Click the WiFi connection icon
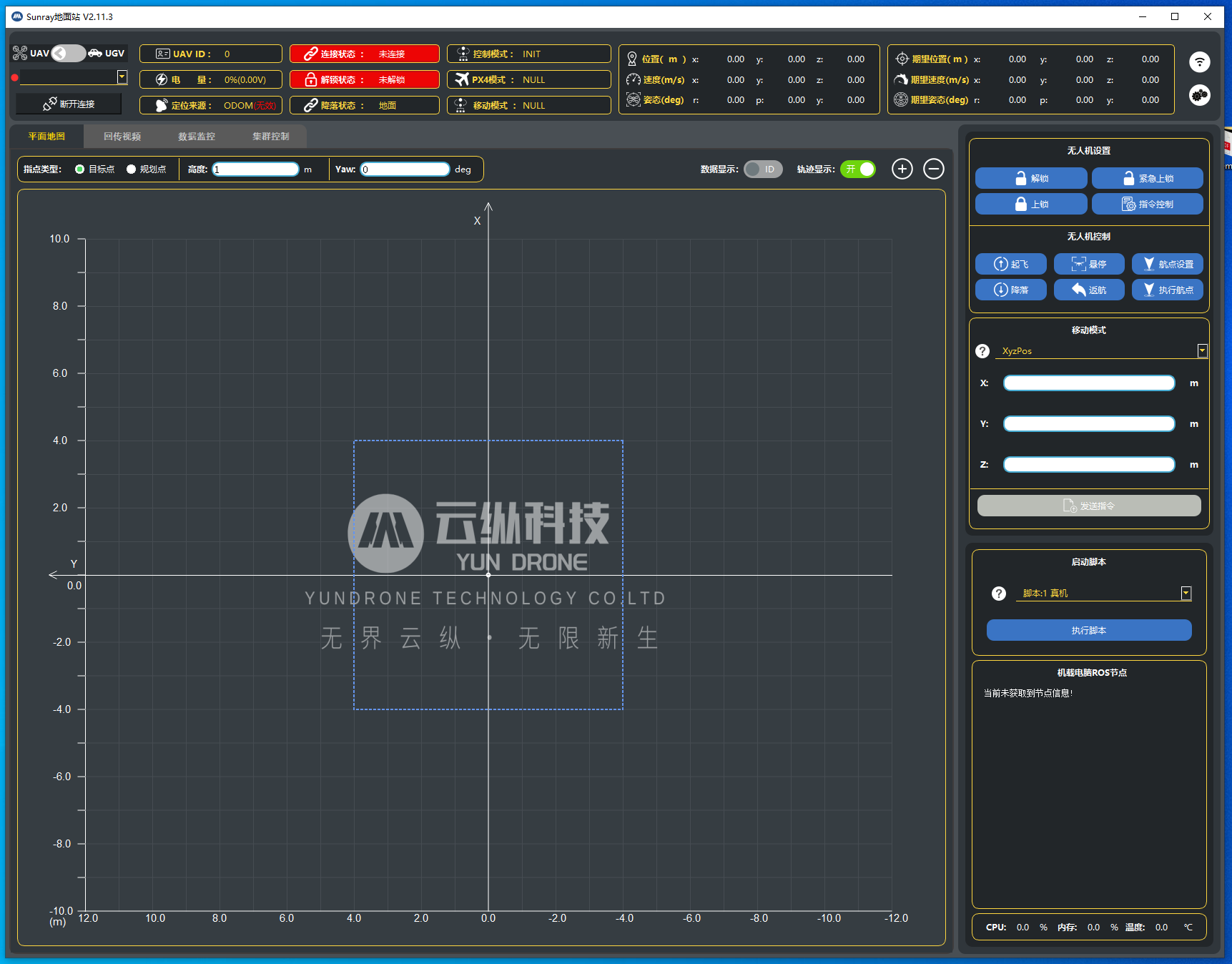This screenshot has width=1232, height=964. coord(1199,62)
